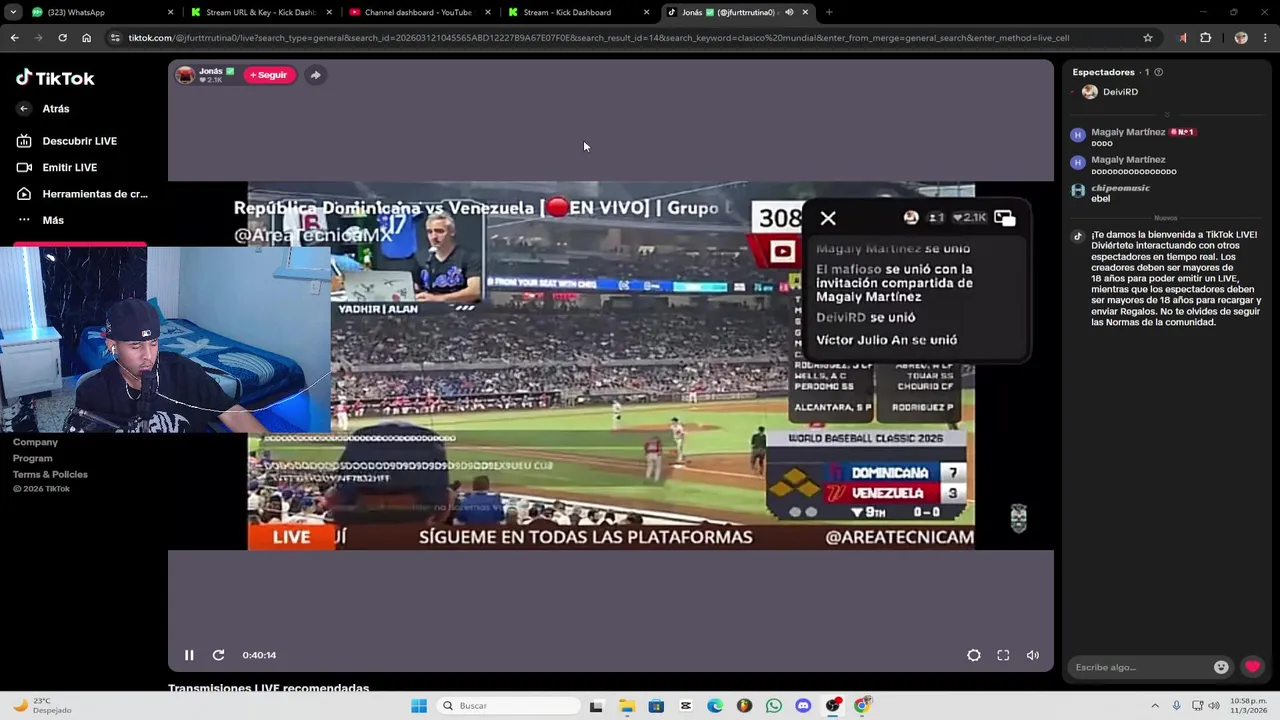Screen dimensions: 1280x720
Task: Open Jonás profile avatar
Action: point(185,75)
